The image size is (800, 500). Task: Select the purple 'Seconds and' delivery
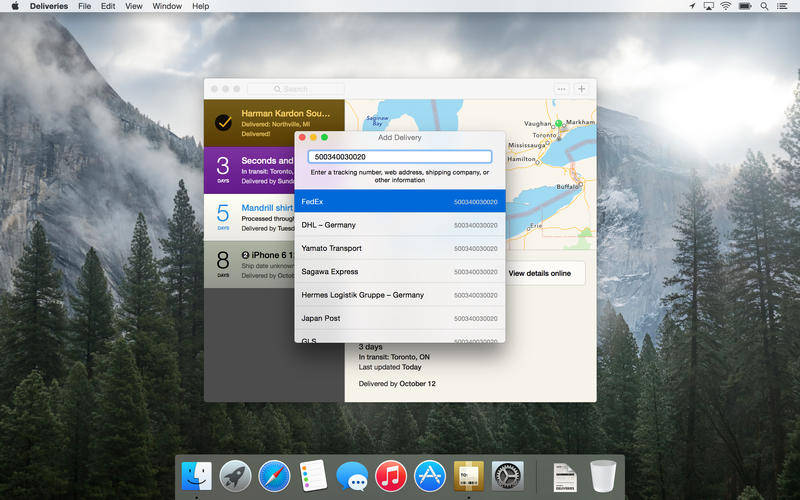[x=249, y=170]
